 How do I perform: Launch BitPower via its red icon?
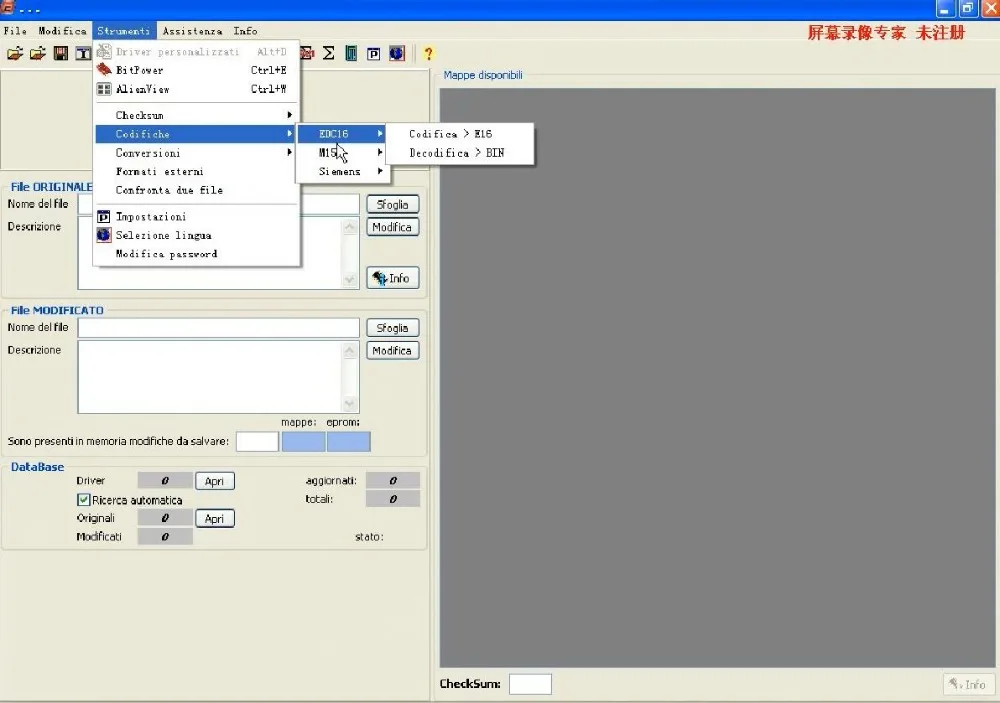tap(104, 70)
